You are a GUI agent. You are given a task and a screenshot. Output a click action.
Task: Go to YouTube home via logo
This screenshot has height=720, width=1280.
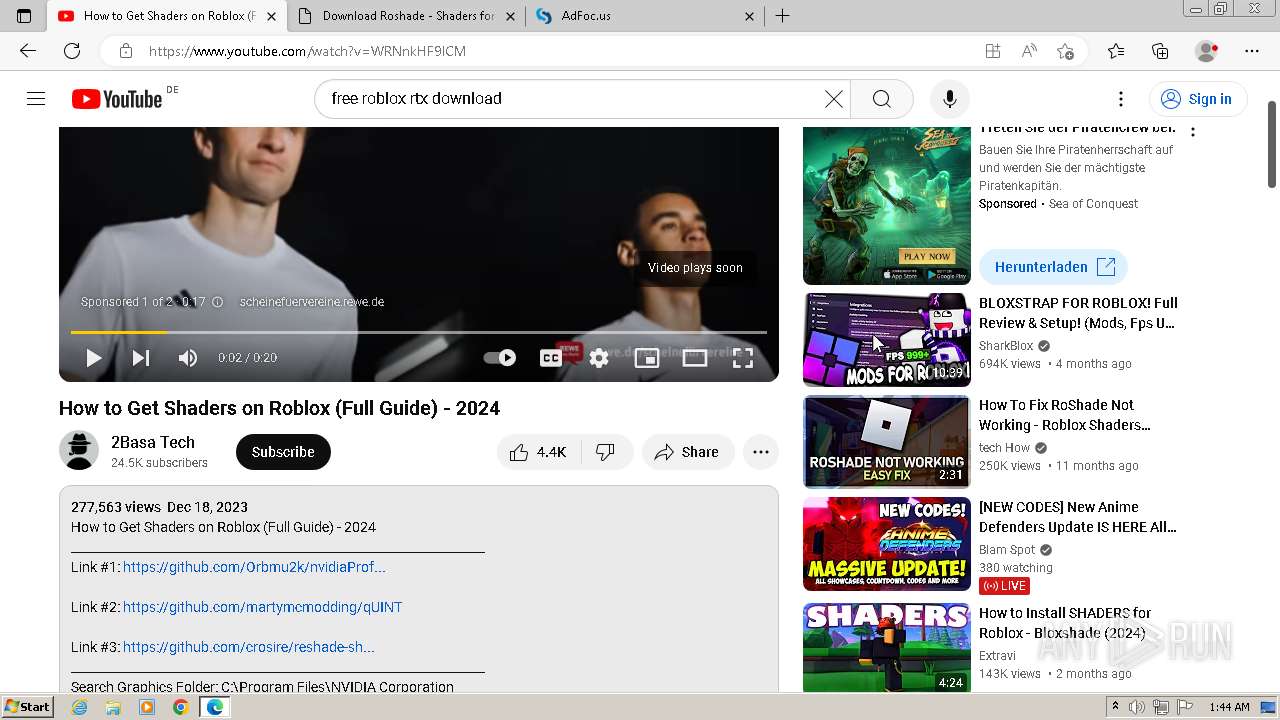tap(117, 98)
